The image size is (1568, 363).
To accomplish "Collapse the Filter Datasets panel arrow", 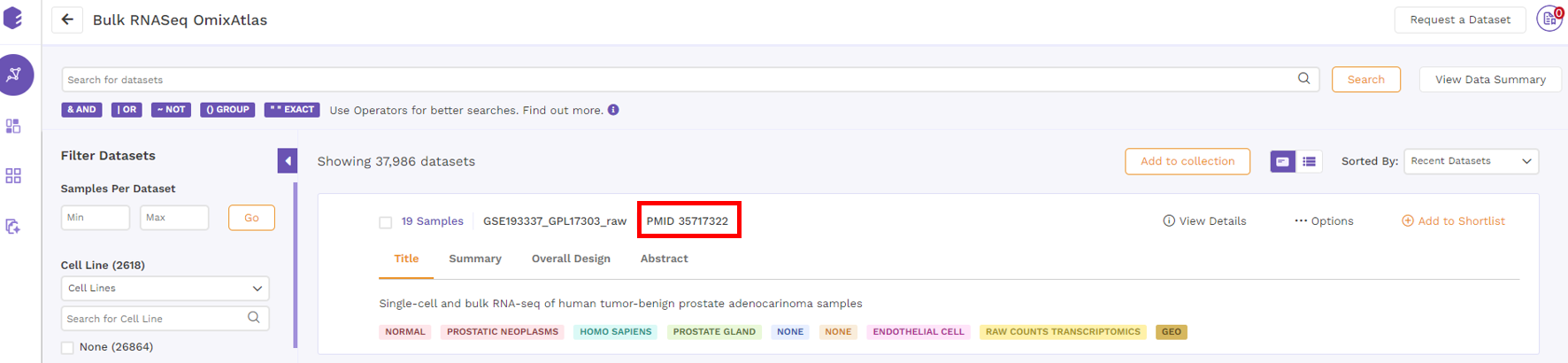I will click(288, 160).
